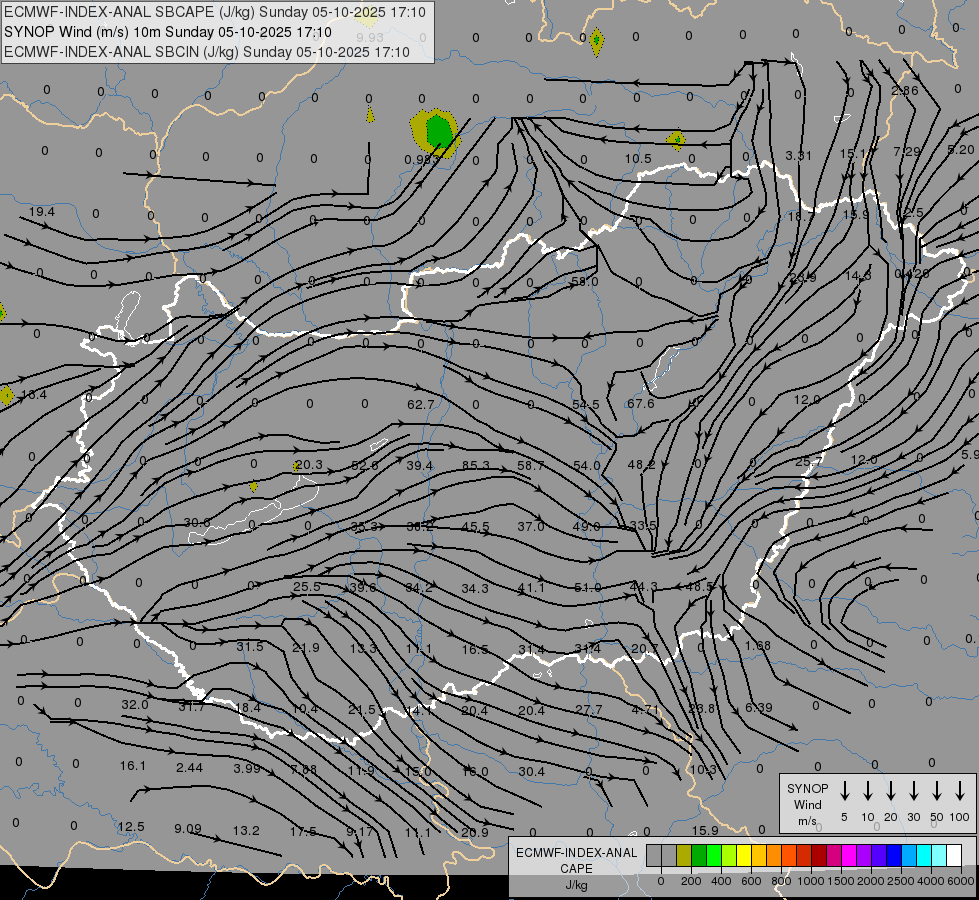
Task: Click the 4.71 value near southern border
Action: coord(644,710)
